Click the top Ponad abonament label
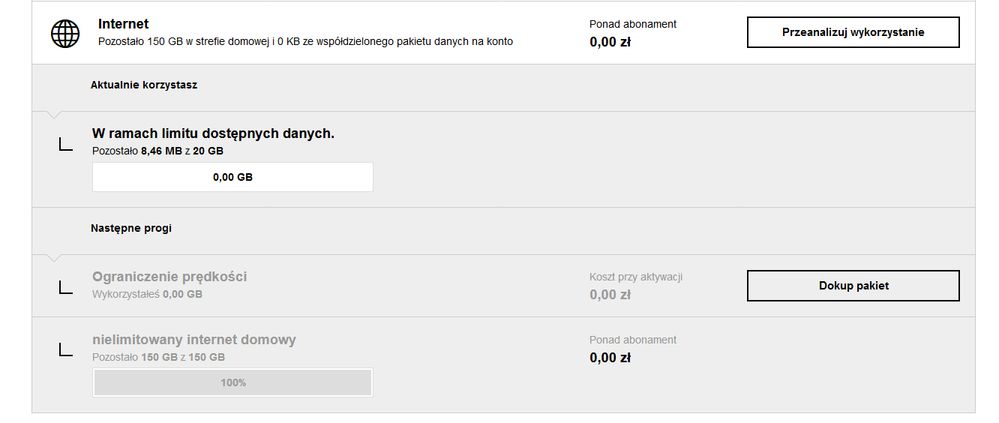The image size is (999, 423). [x=632, y=23]
